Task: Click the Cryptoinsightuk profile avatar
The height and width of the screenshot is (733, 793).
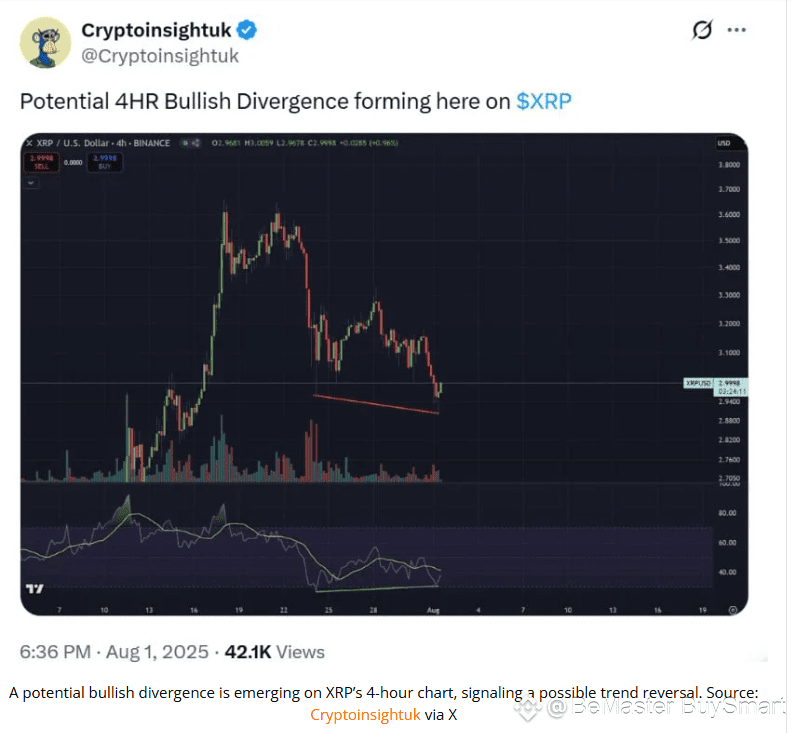Action: pos(46,43)
